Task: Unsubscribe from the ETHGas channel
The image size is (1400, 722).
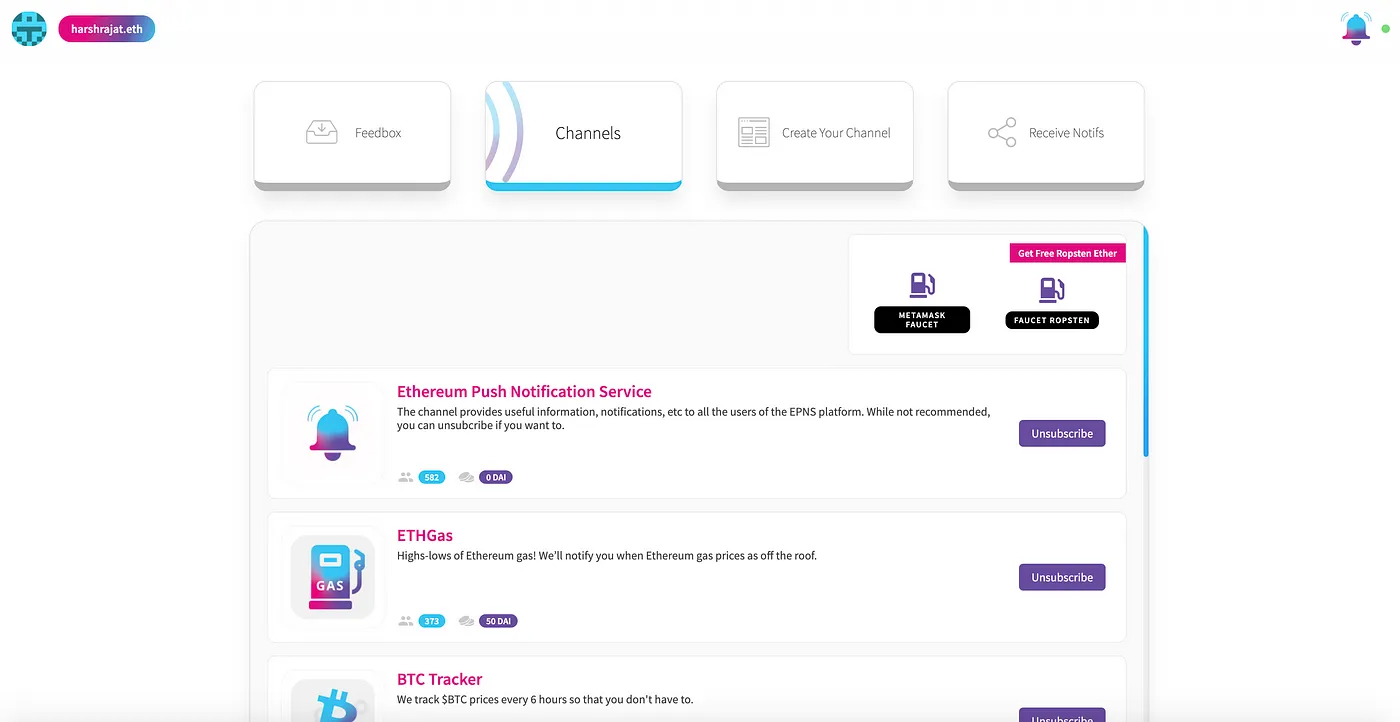Action: coord(1062,577)
